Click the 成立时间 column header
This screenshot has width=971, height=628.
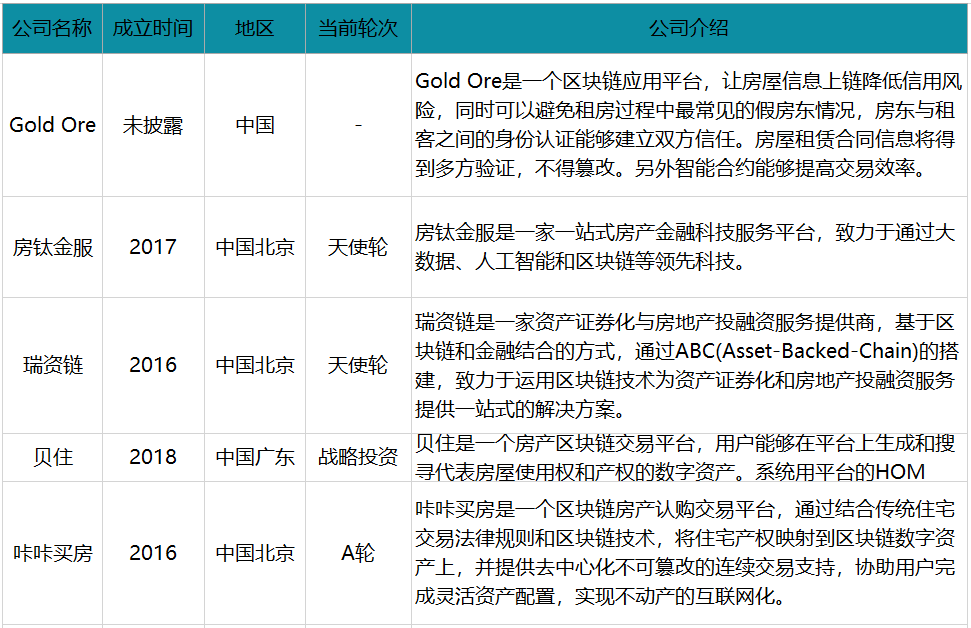pyautogui.click(x=153, y=28)
